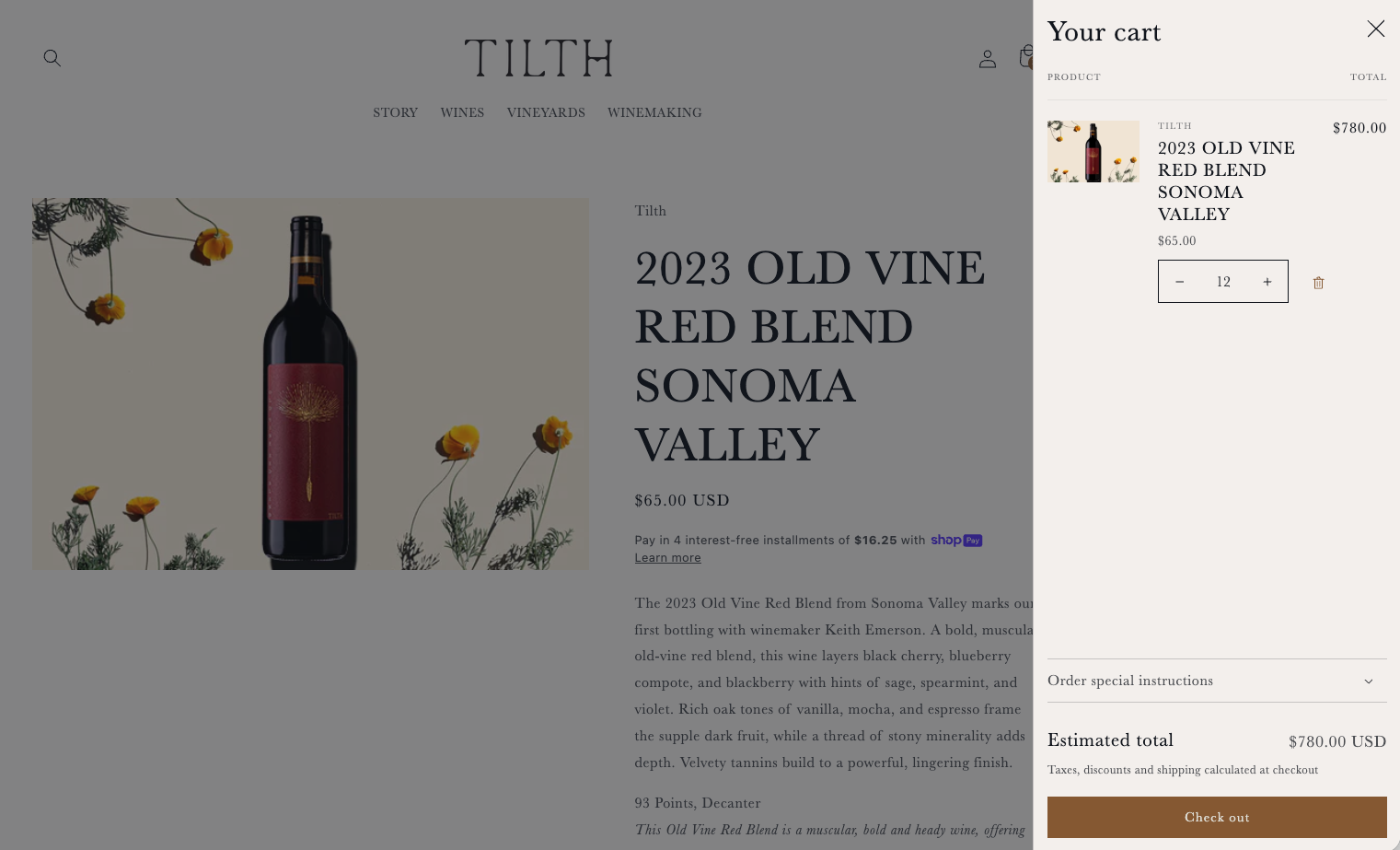The height and width of the screenshot is (850, 1400).
Task: Decrease quantity with the minus button
Action: coord(1179,282)
